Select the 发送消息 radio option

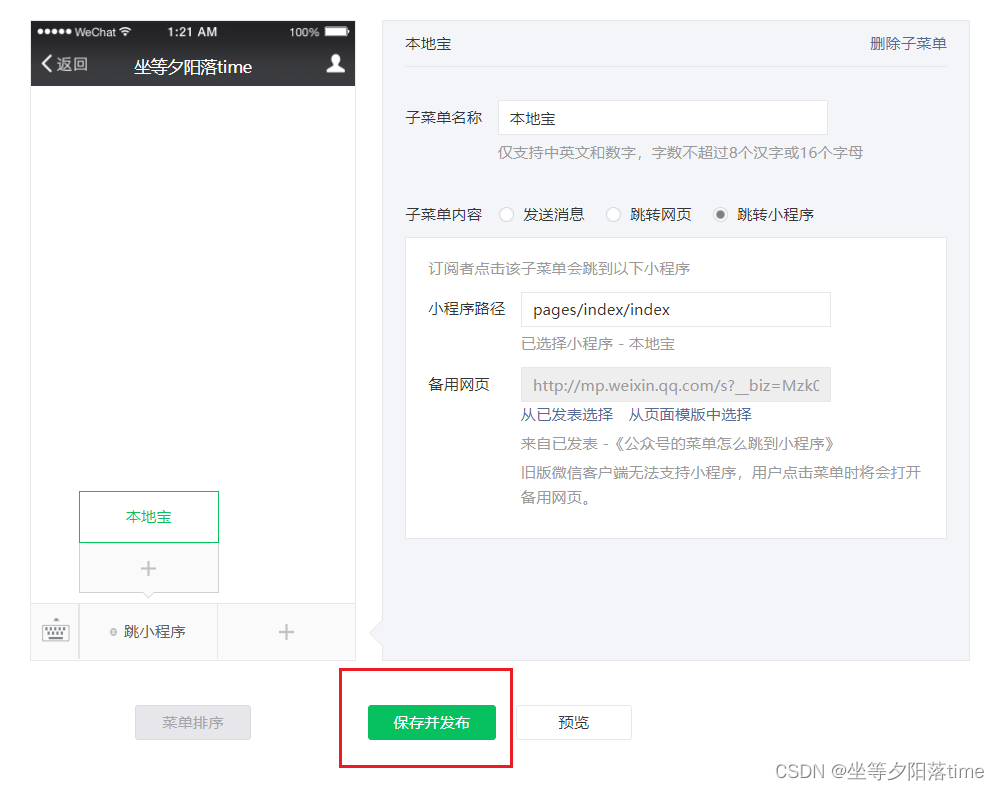507,215
